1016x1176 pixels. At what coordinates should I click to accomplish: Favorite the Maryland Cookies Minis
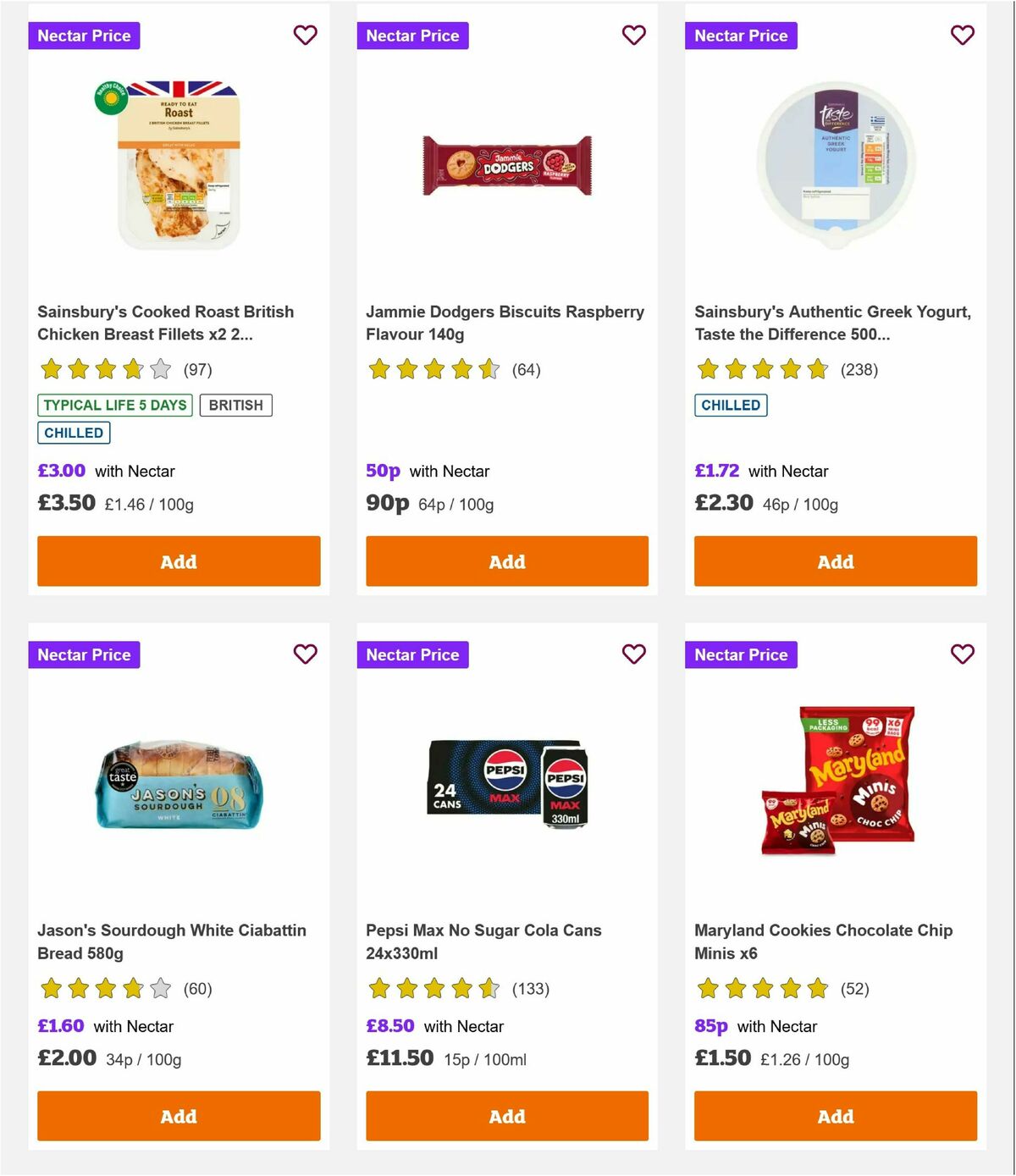click(x=962, y=654)
